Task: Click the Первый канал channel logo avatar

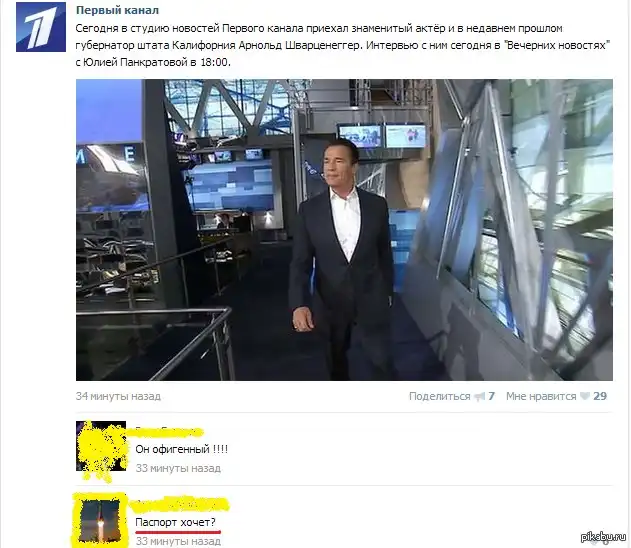Action: 41,27
